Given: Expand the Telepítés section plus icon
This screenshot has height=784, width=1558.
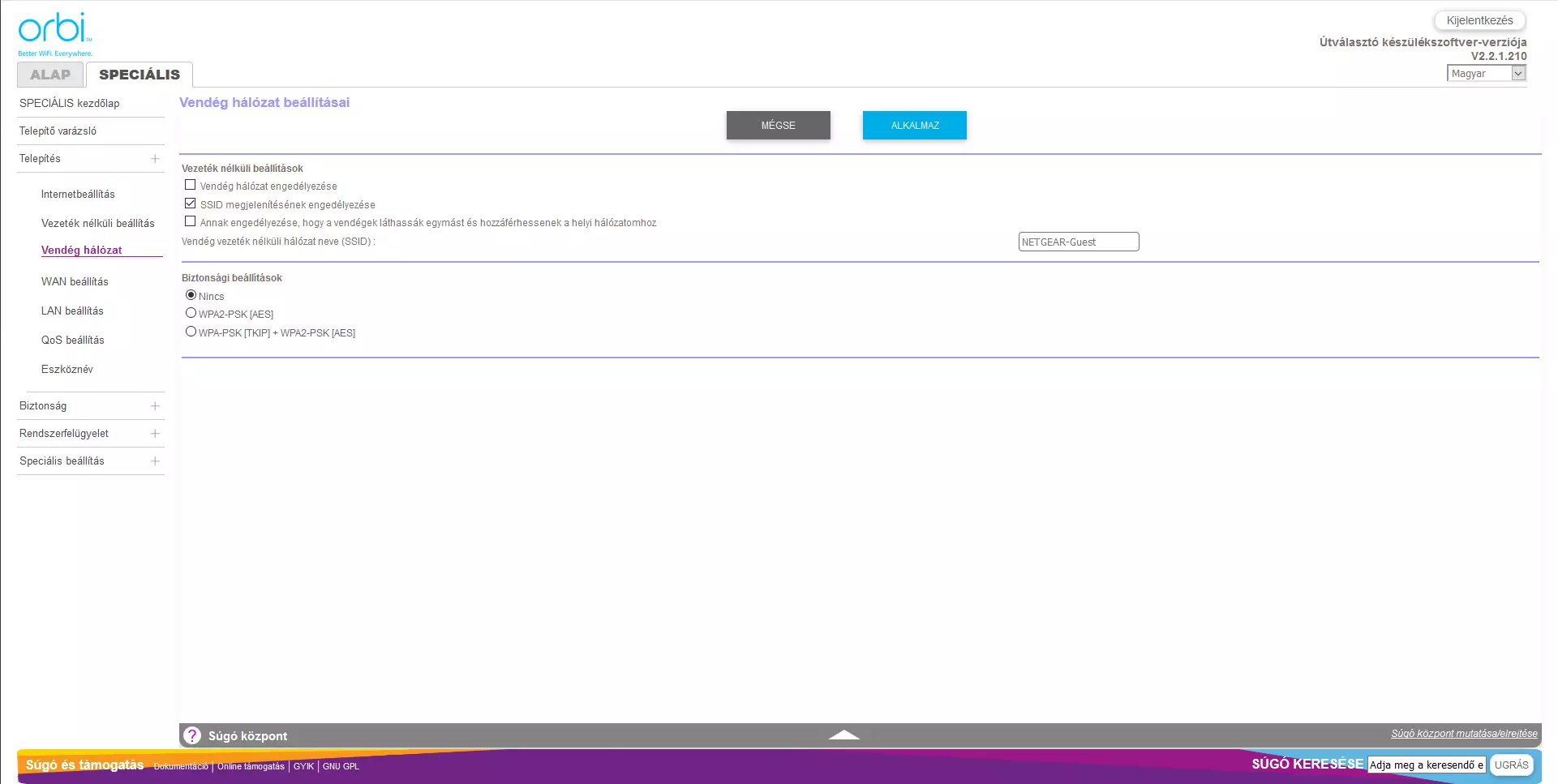Looking at the screenshot, I should click(155, 159).
